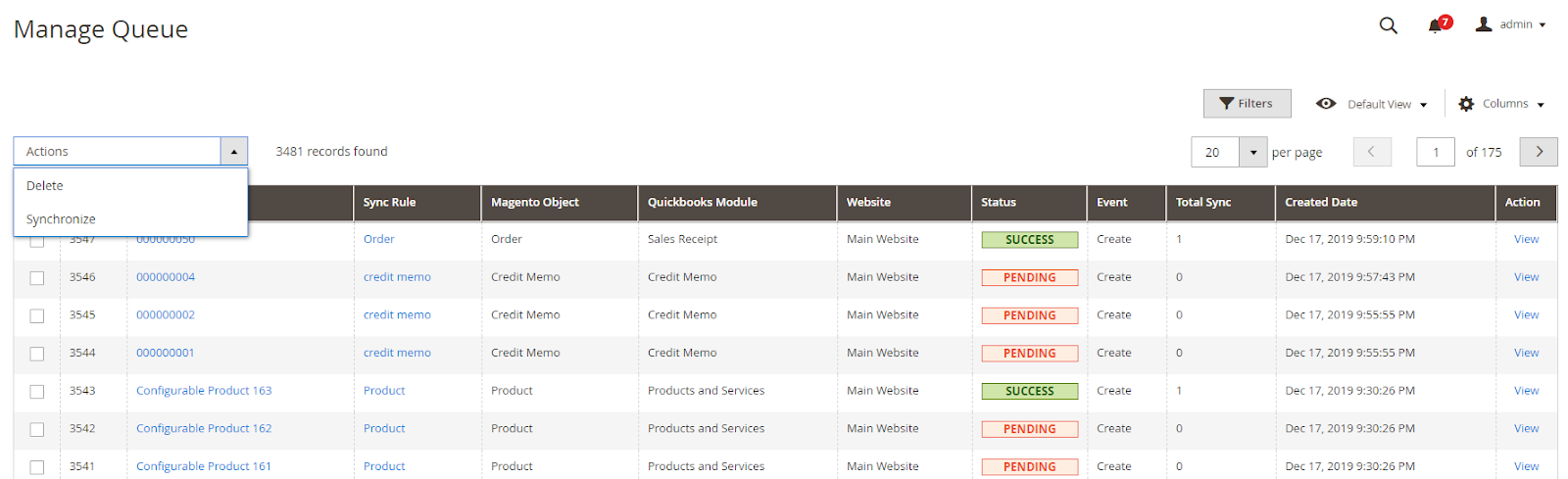Collapse the Actions dropdown arrow
This screenshot has height=479, width=1568.
click(234, 152)
